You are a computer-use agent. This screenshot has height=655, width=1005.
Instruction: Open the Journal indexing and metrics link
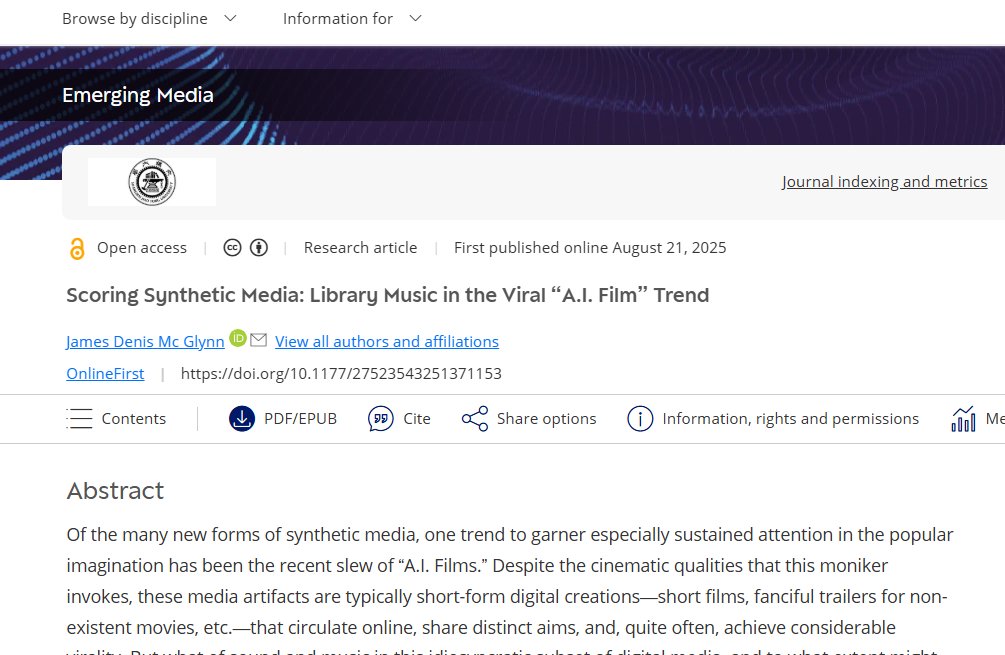(x=884, y=181)
